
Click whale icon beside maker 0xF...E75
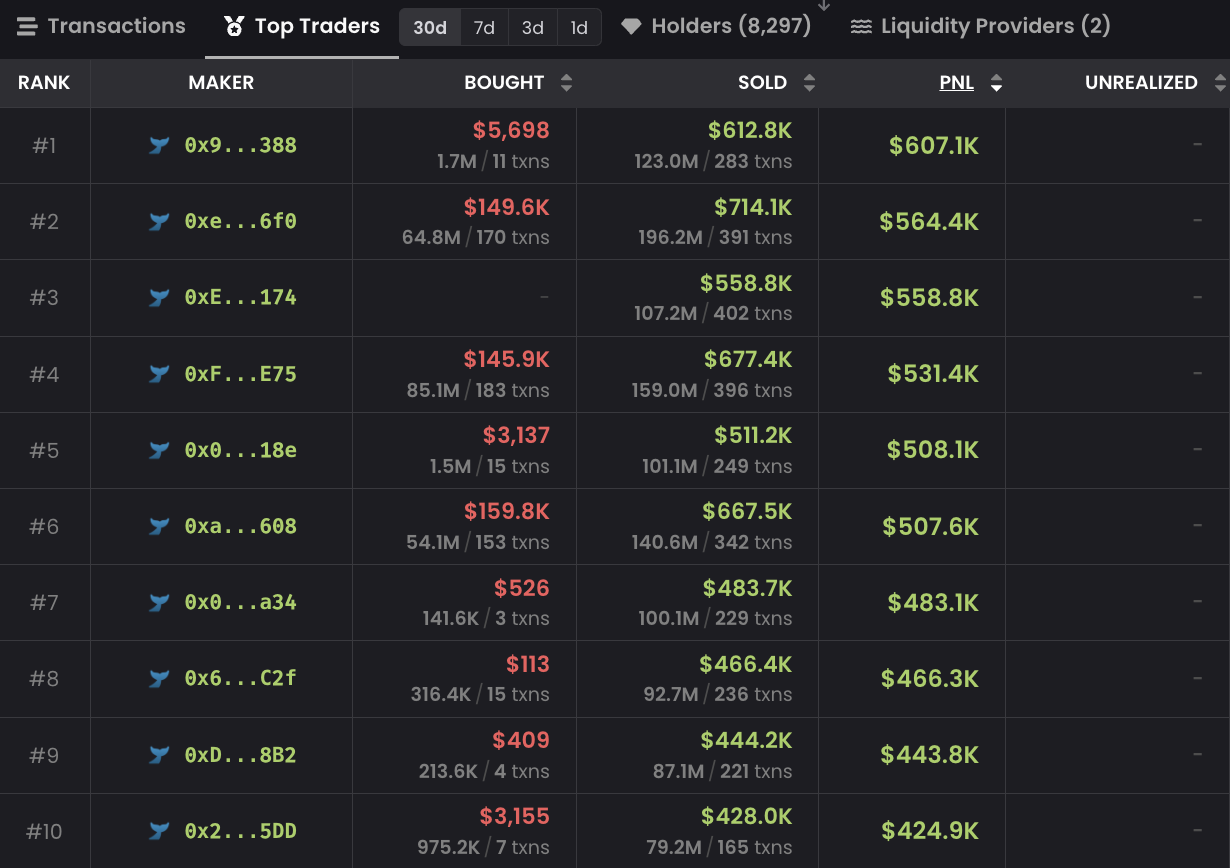pyautogui.click(x=159, y=374)
